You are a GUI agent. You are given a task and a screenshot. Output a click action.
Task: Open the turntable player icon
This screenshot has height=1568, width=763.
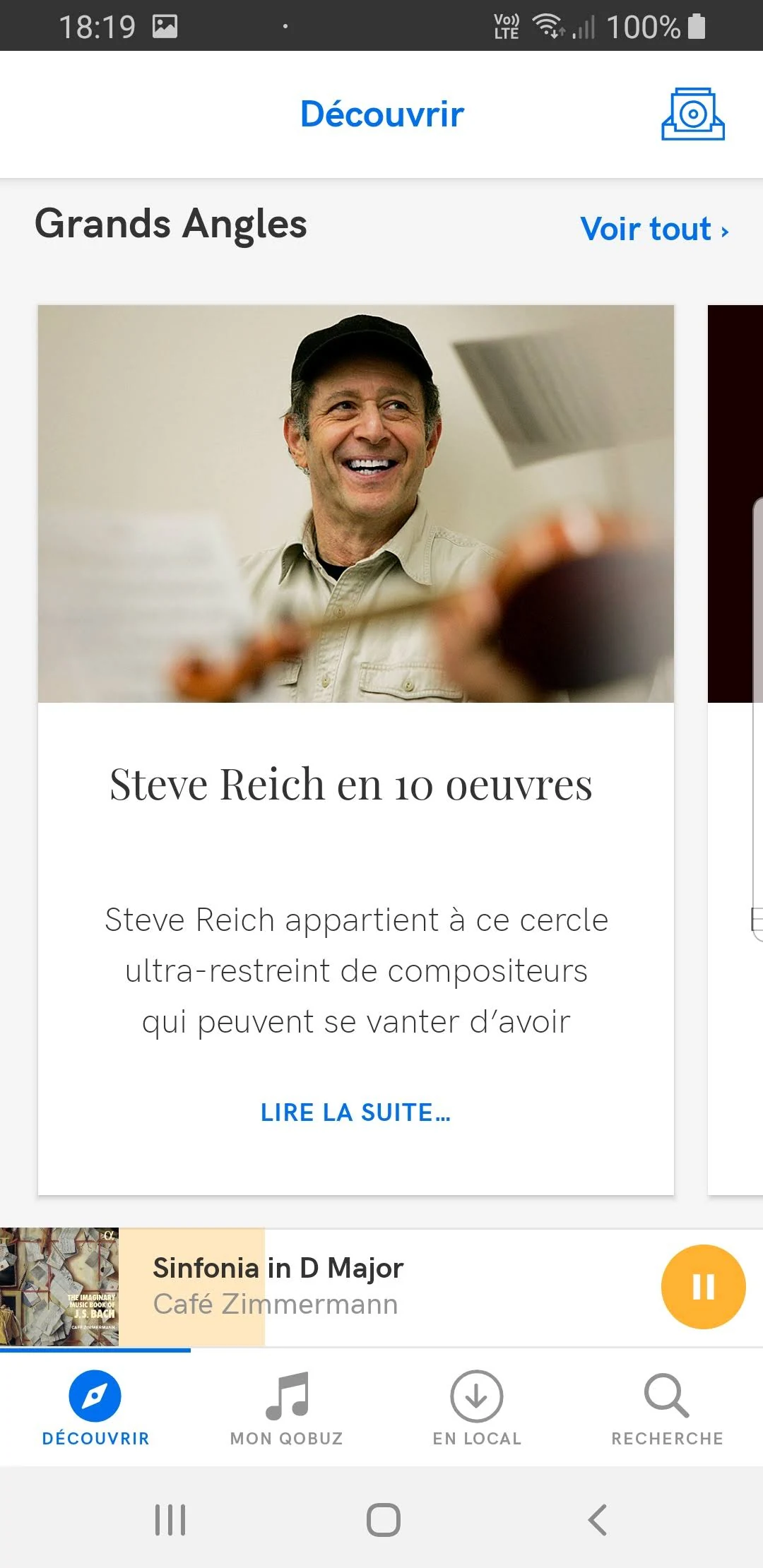[692, 114]
